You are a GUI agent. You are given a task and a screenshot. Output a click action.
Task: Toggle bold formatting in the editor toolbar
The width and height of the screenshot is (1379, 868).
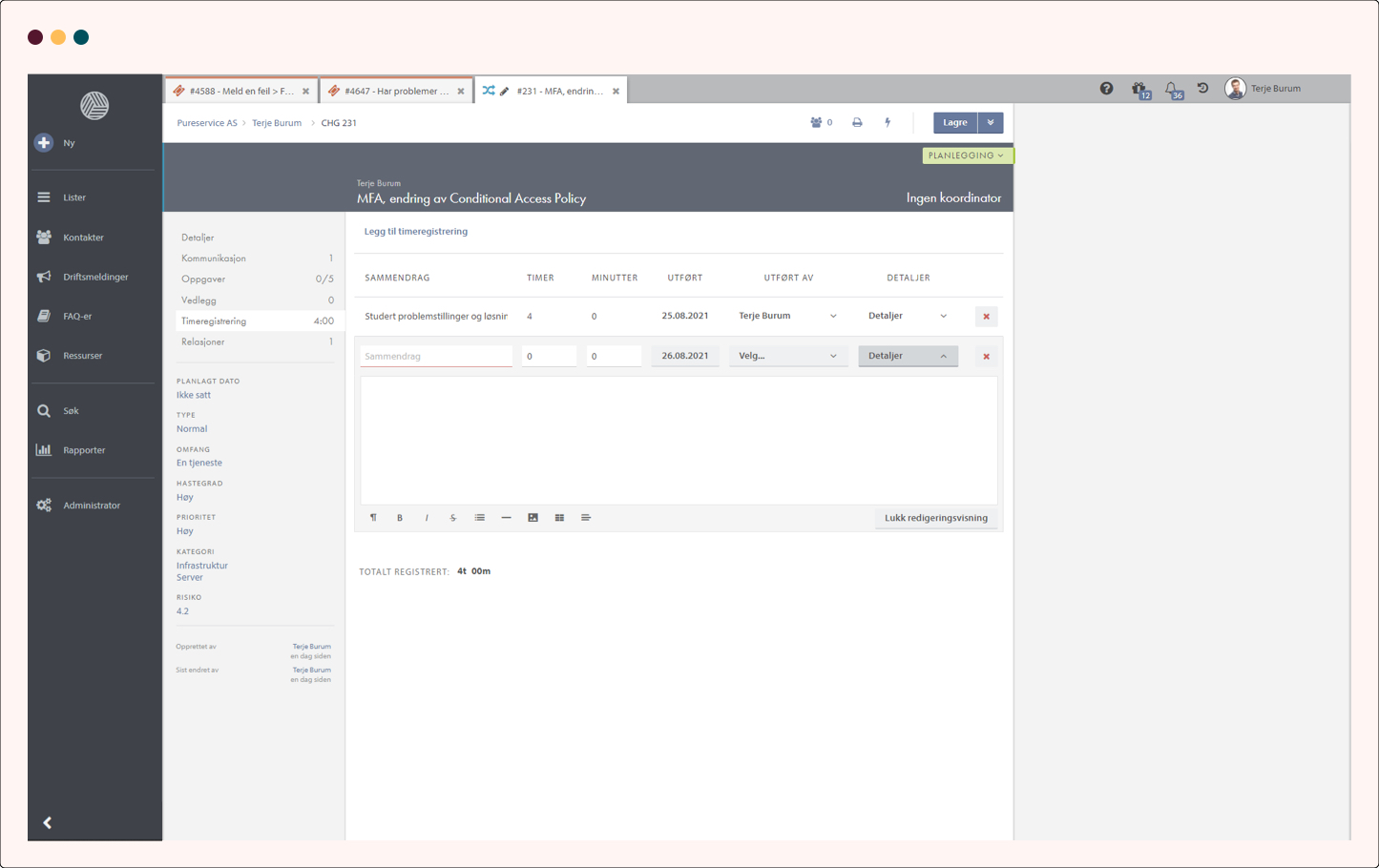400,518
